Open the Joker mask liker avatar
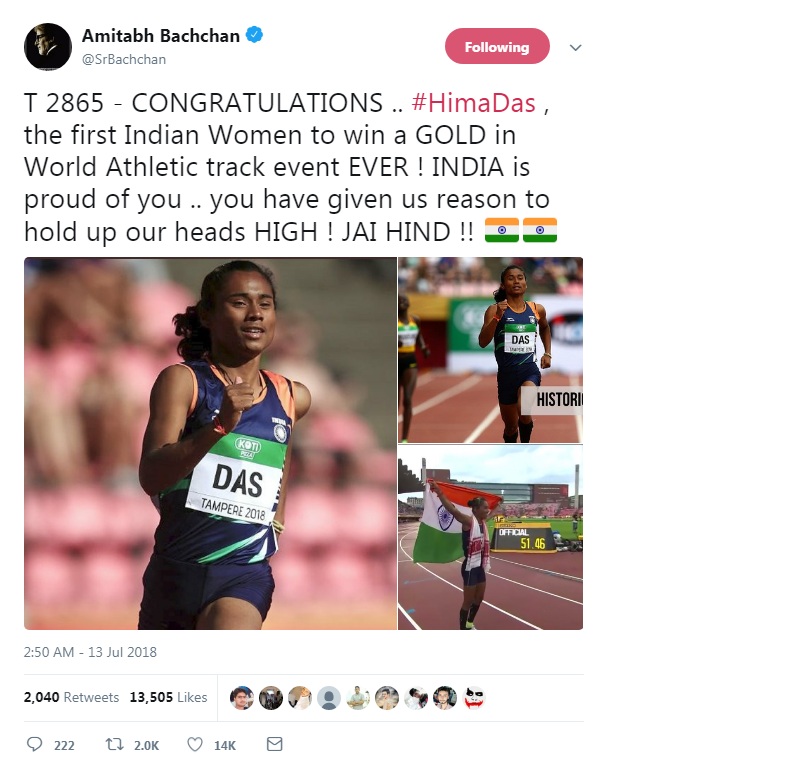804x763 pixels. (474, 698)
